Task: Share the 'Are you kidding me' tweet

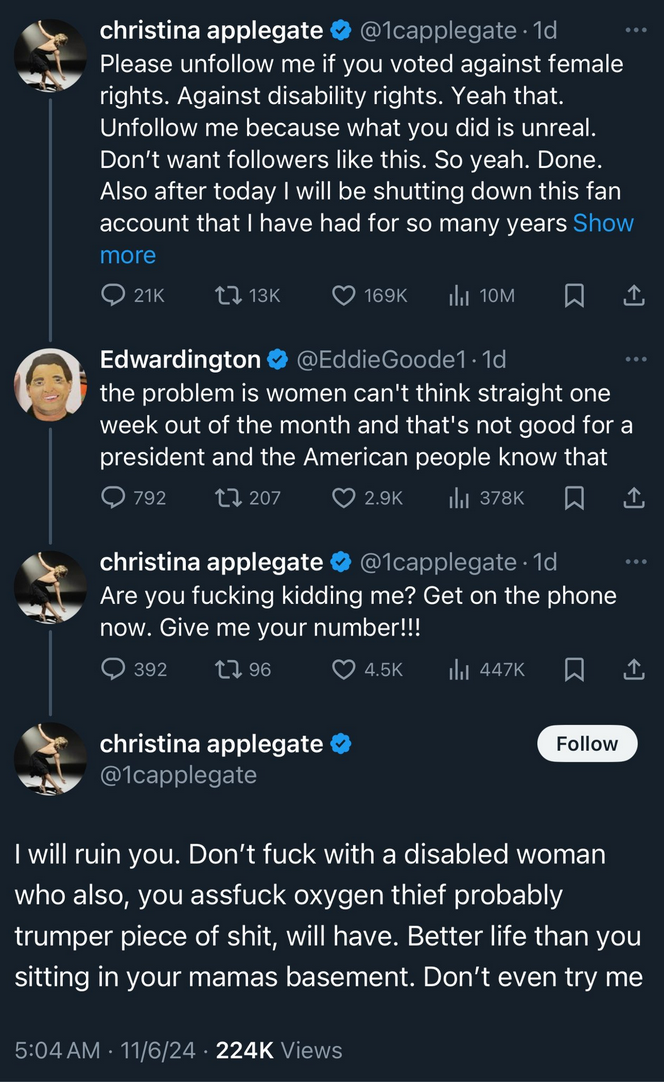Action: (634, 669)
